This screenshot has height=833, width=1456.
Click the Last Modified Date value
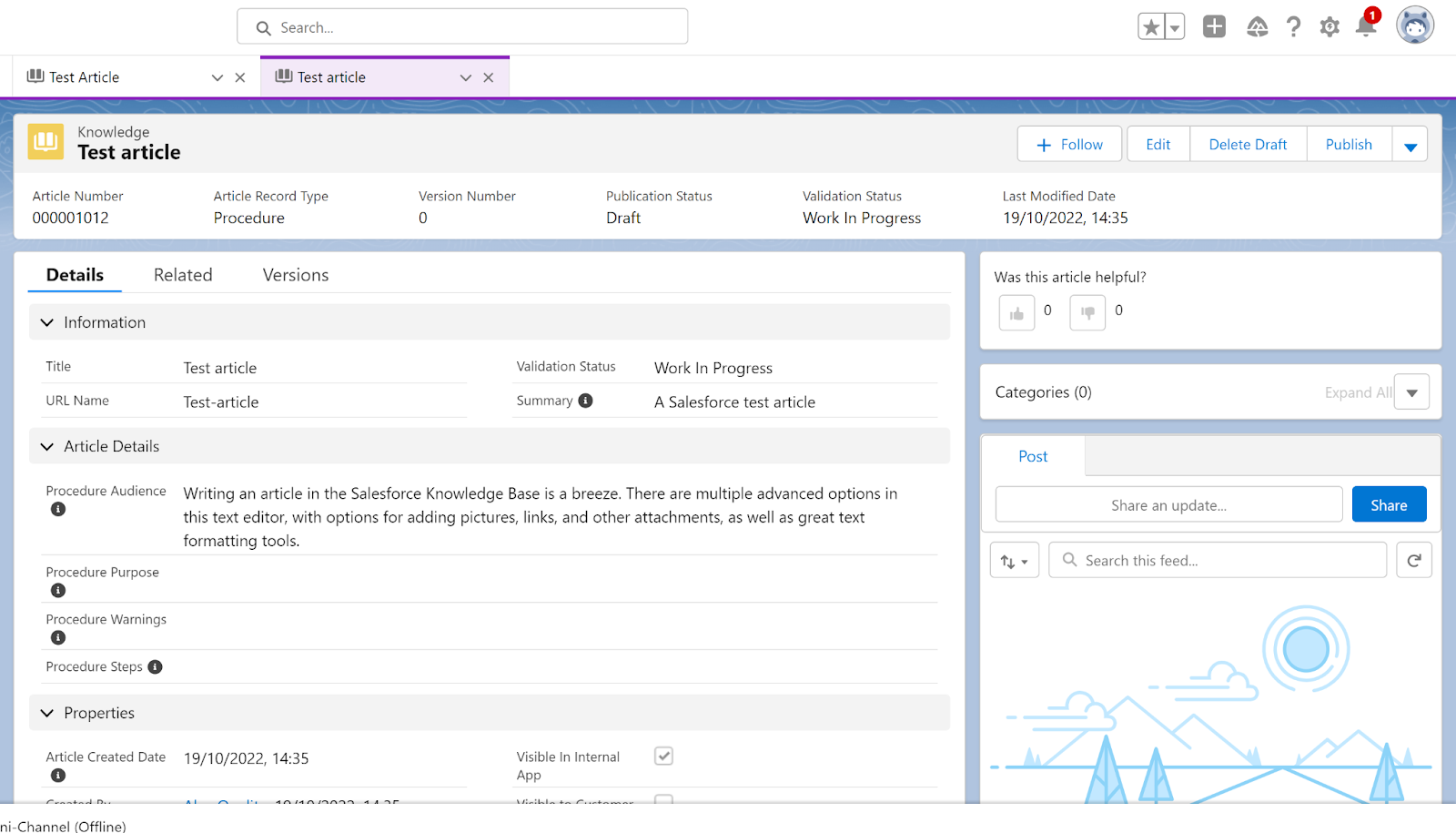pos(1066,218)
